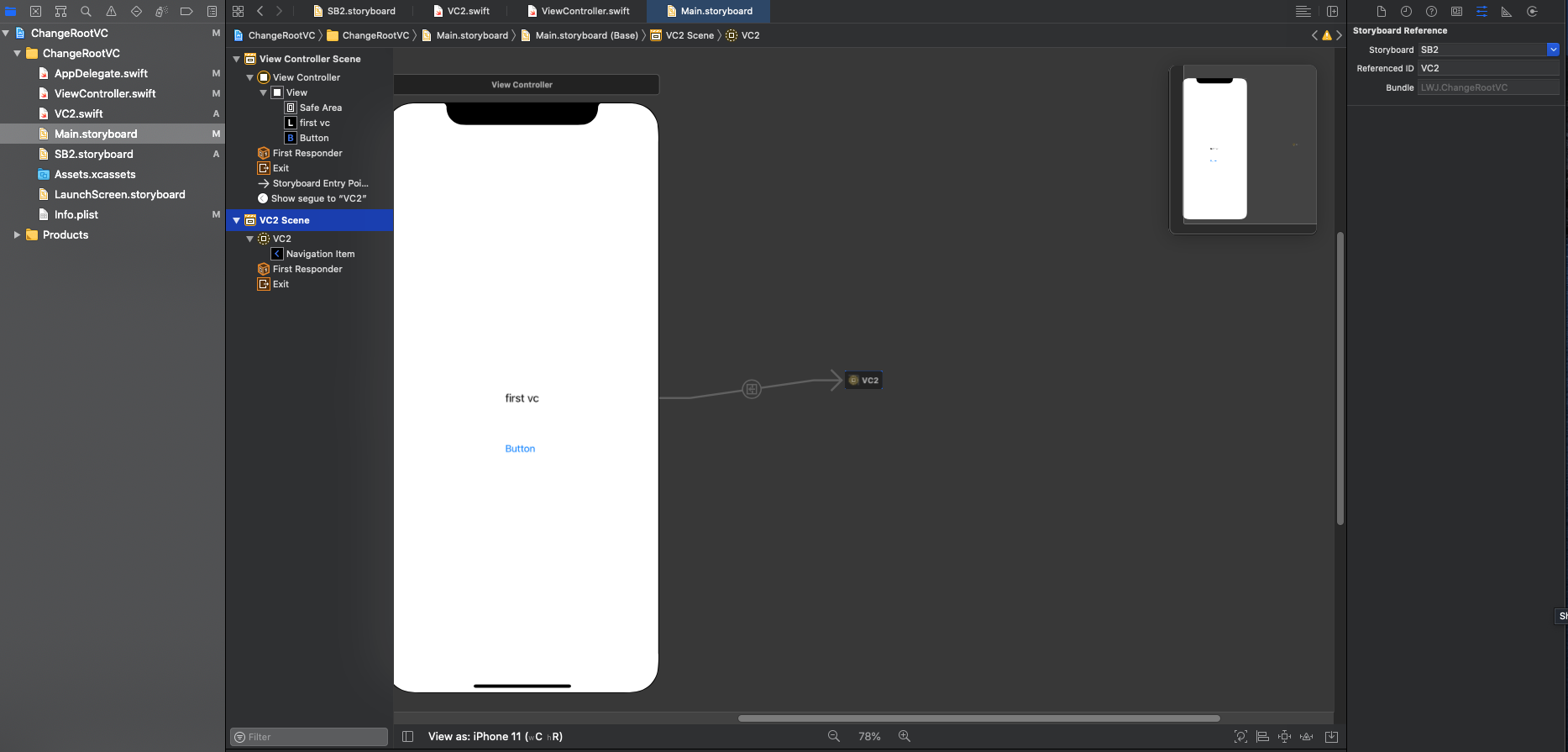Screen dimensions: 1568x752
Task: Click ChangeRootVC project in jump bar
Action: (274, 35)
